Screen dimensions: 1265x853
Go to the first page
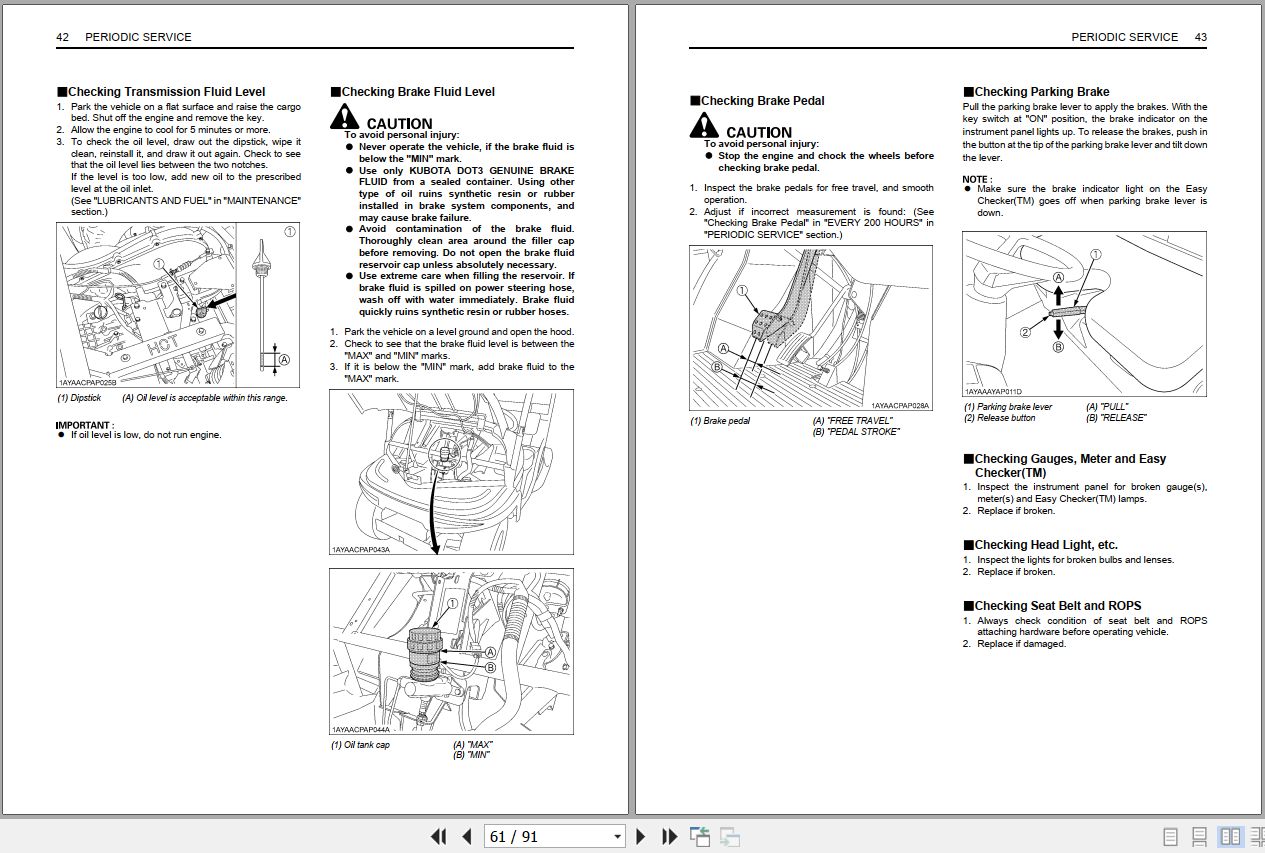coord(438,836)
